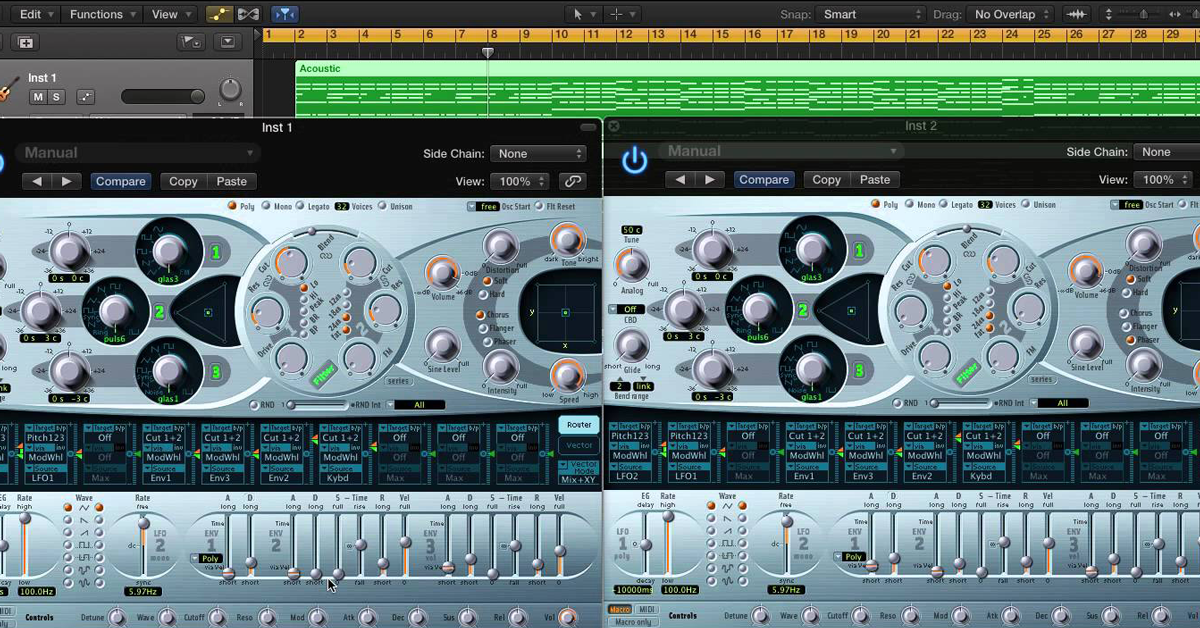Click the Link chain icon in Inst 1
Image resolution: width=1200 pixels, height=628 pixels.
tap(572, 181)
